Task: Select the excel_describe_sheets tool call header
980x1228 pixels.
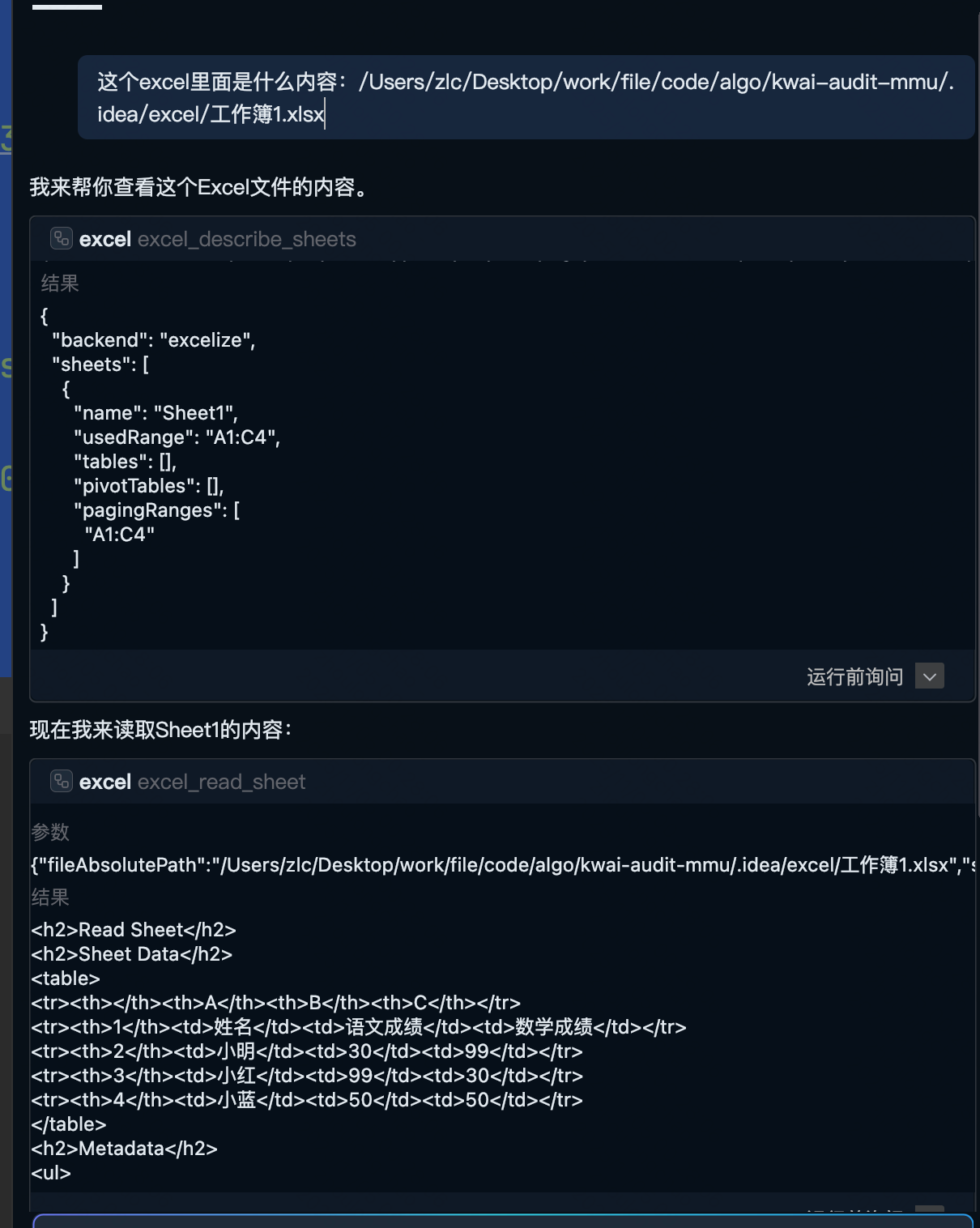Action: point(245,238)
